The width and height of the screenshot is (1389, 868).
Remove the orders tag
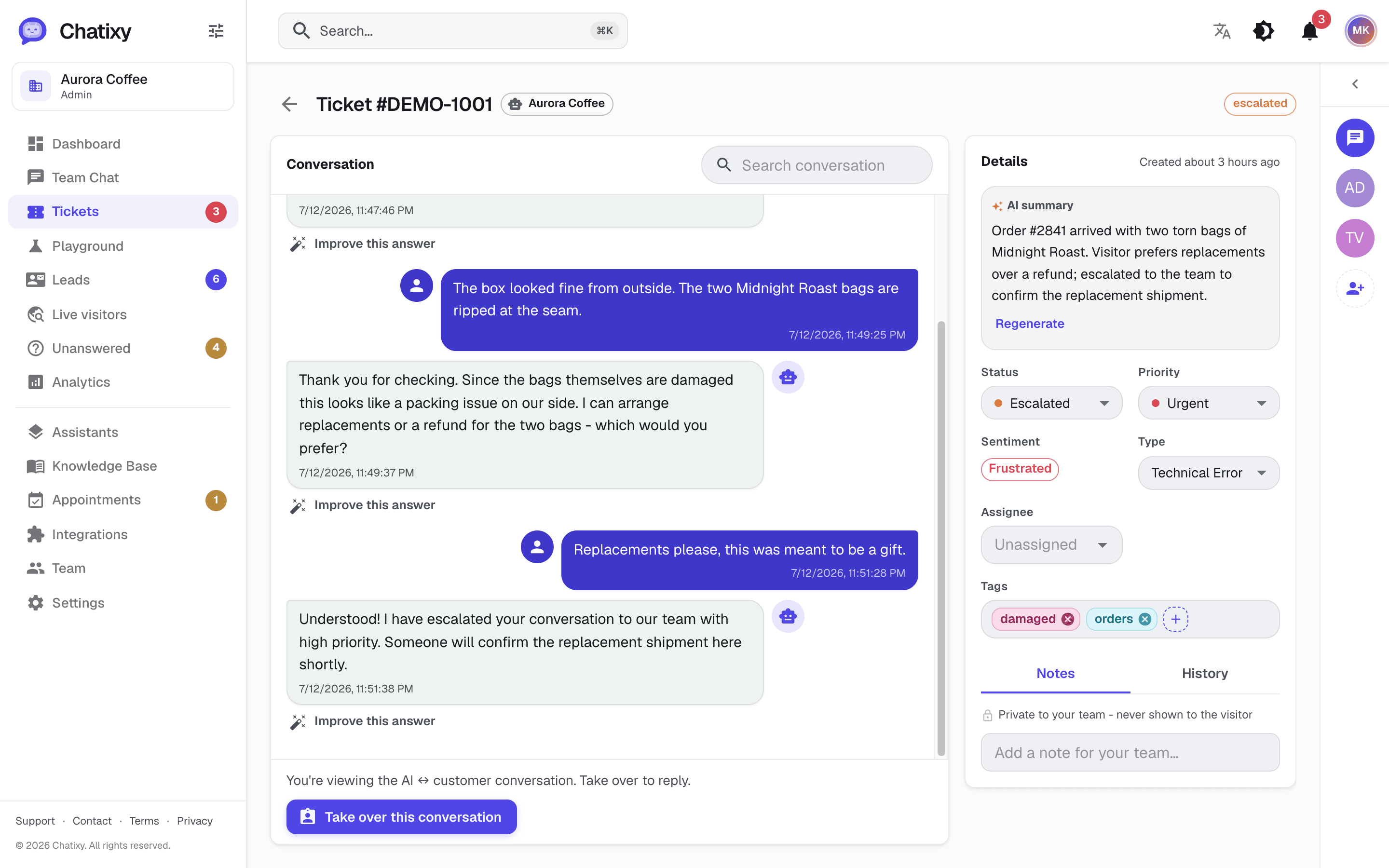[1144, 619]
